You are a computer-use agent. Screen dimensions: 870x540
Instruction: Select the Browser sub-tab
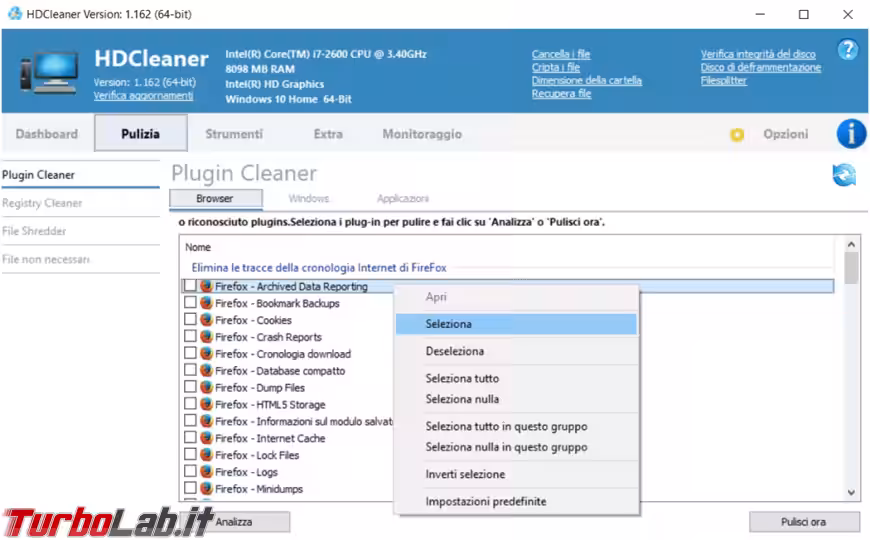coord(215,198)
